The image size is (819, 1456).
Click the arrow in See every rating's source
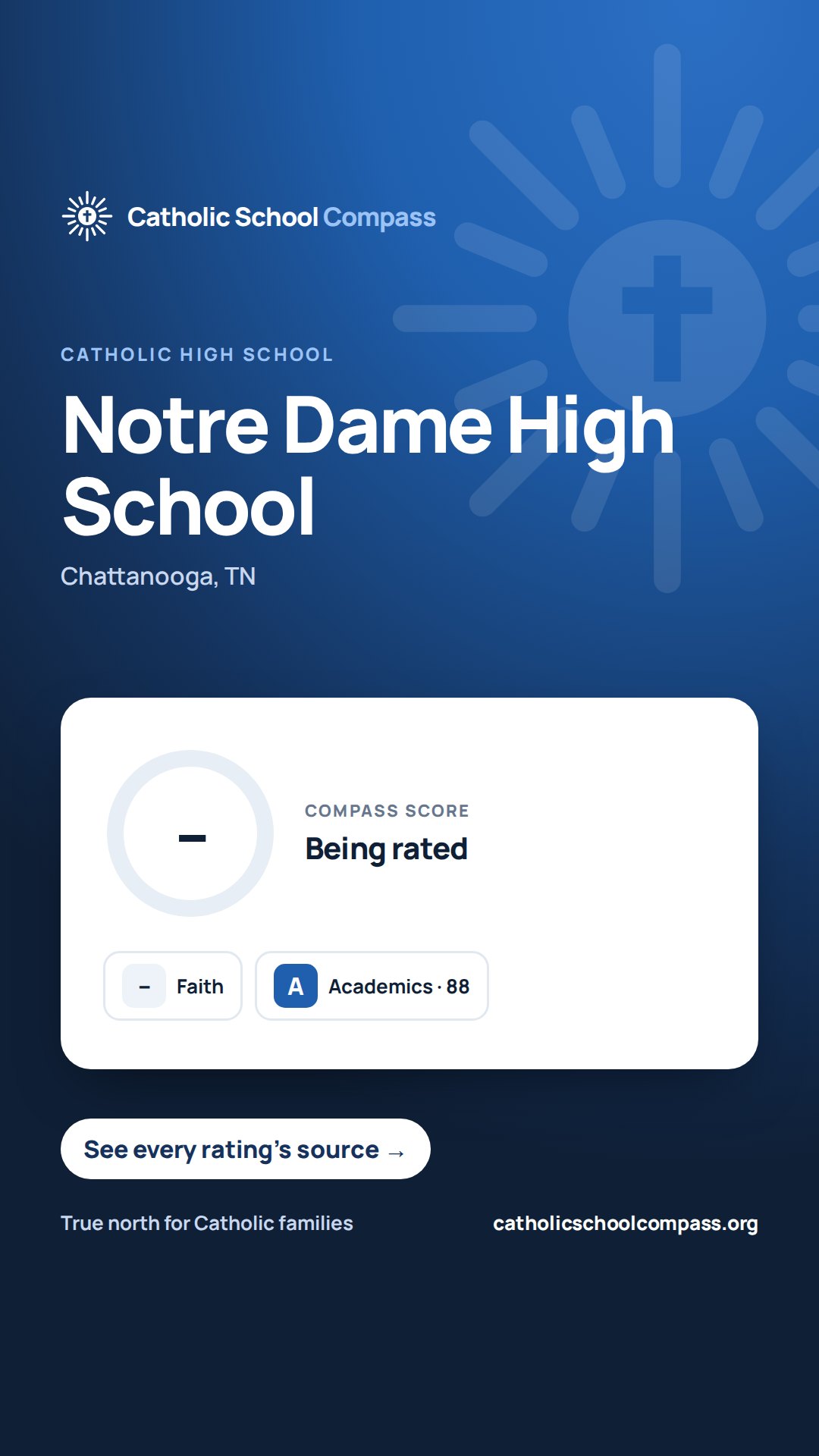396,1153
